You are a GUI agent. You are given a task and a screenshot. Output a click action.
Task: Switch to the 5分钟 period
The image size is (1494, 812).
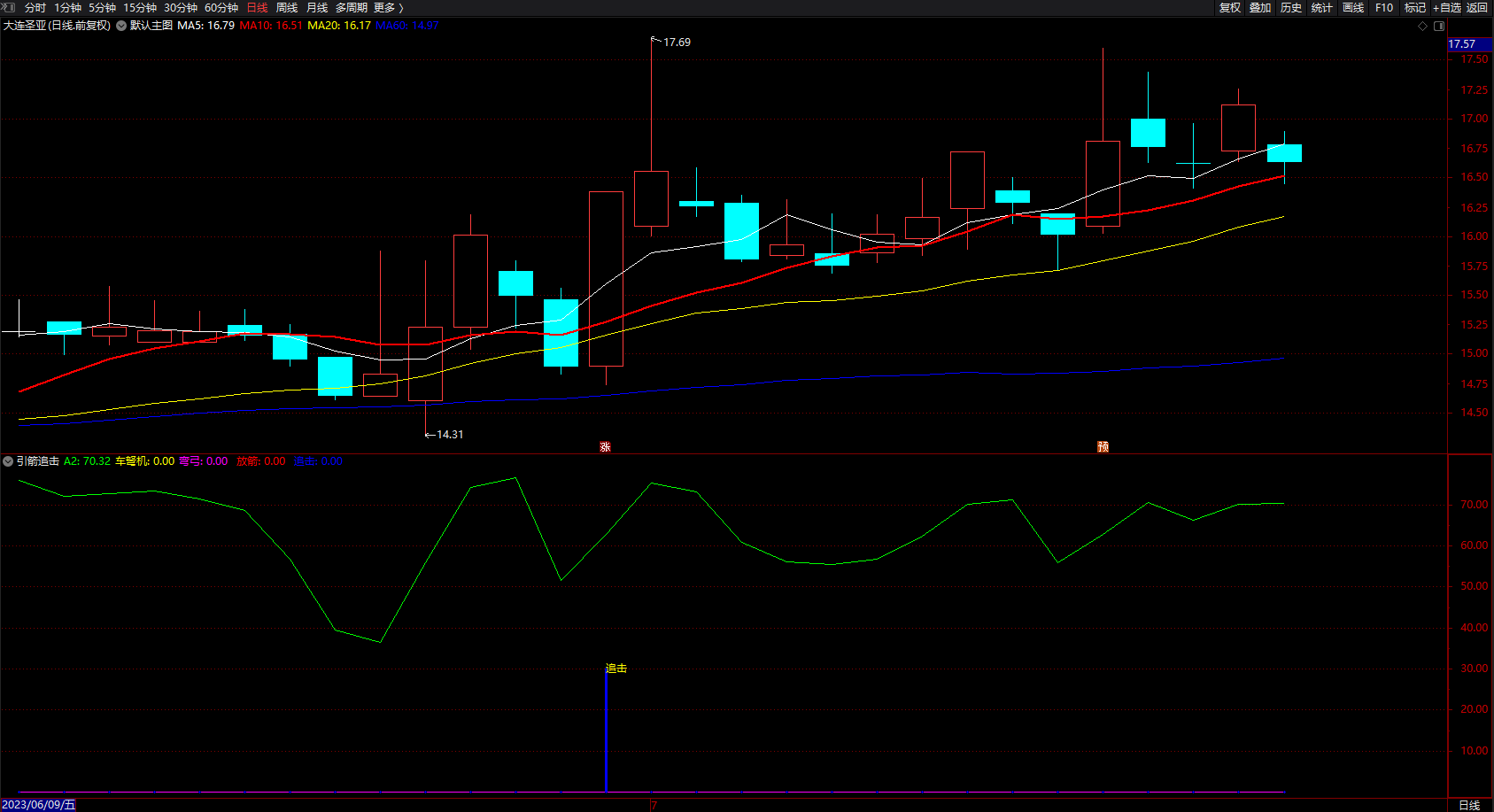[x=102, y=8]
